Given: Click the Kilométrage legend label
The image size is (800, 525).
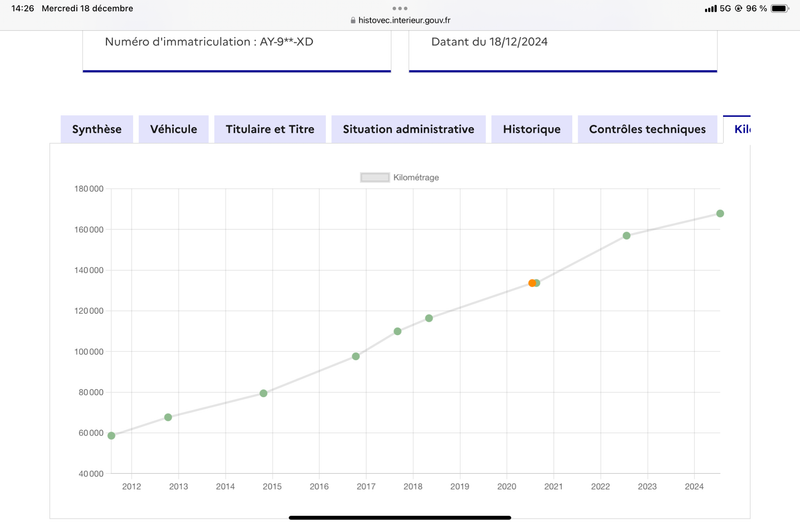Looking at the screenshot, I should pos(416,178).
